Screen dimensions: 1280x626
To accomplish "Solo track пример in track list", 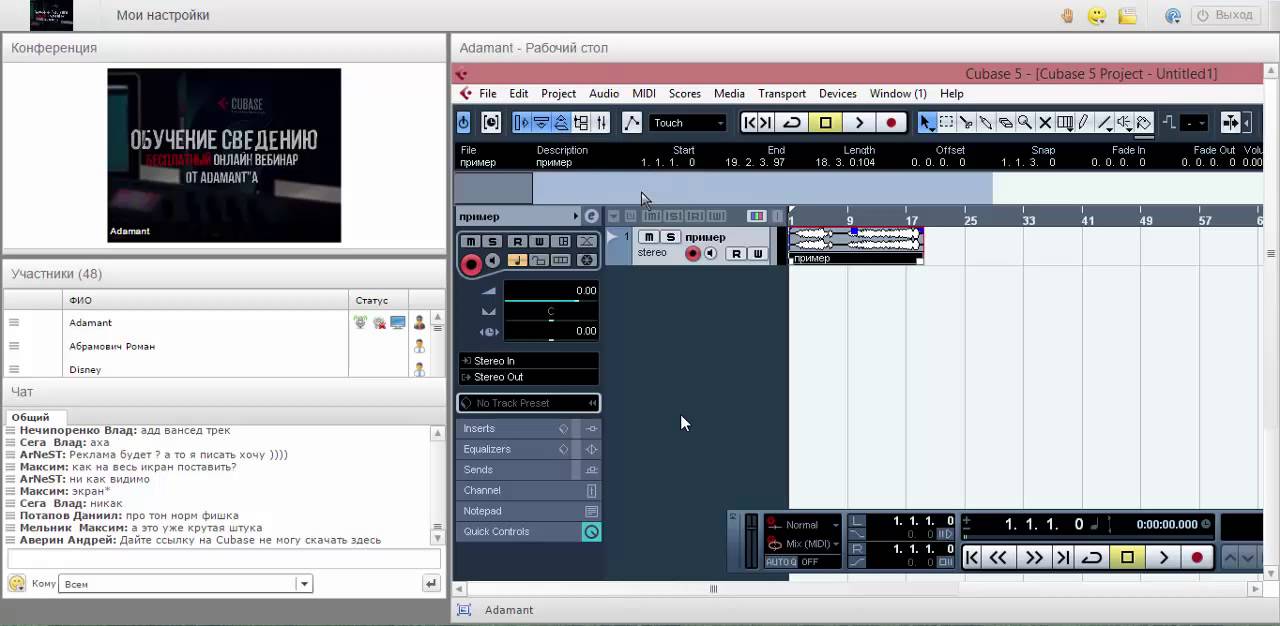I will (x=671, y=237).
